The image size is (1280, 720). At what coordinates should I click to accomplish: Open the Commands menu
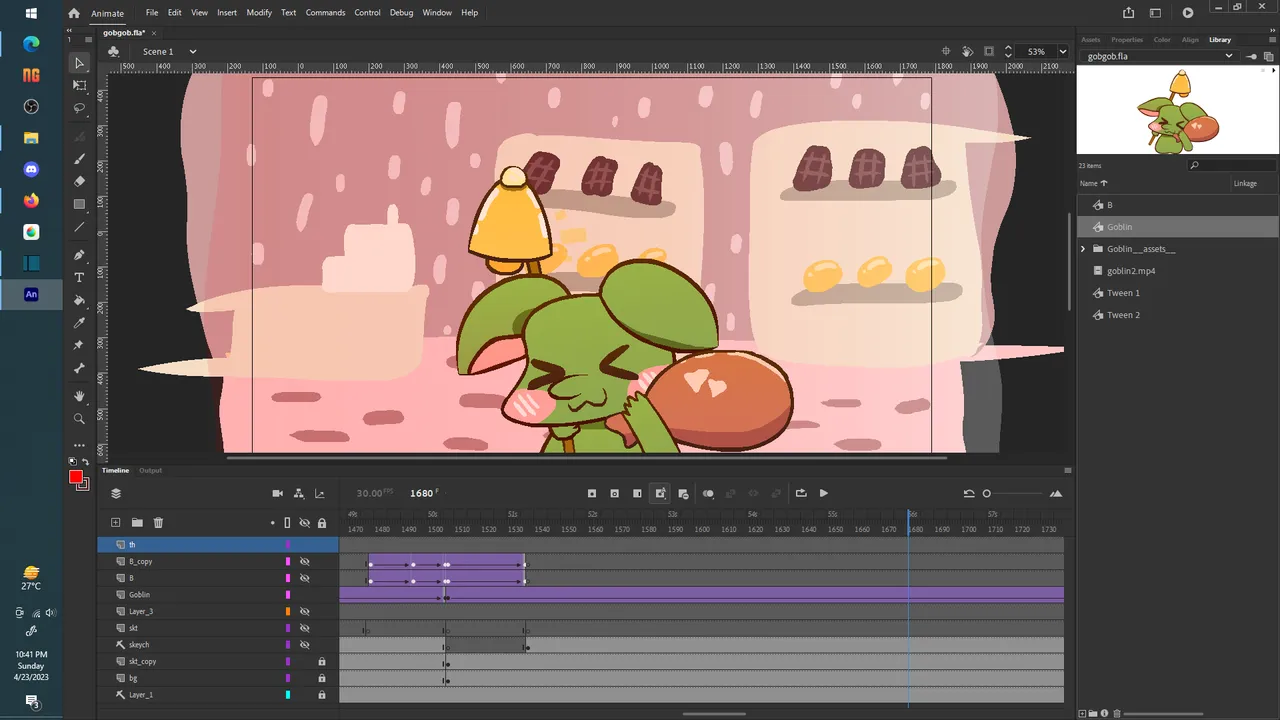pyautogui.click(x=325, y=13)
